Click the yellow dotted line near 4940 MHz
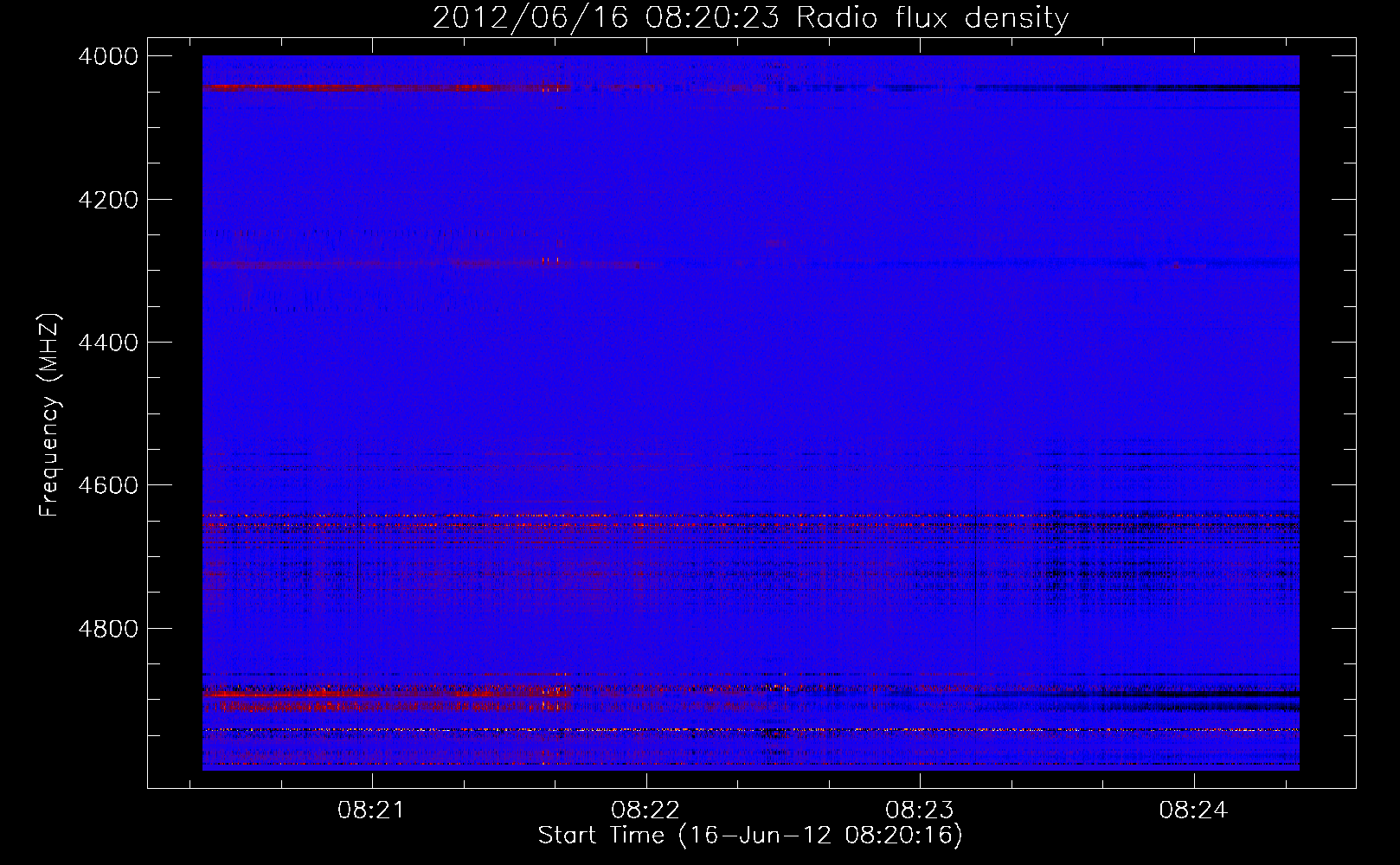Viewport: 1400px width, 865px height. [750, 730]
